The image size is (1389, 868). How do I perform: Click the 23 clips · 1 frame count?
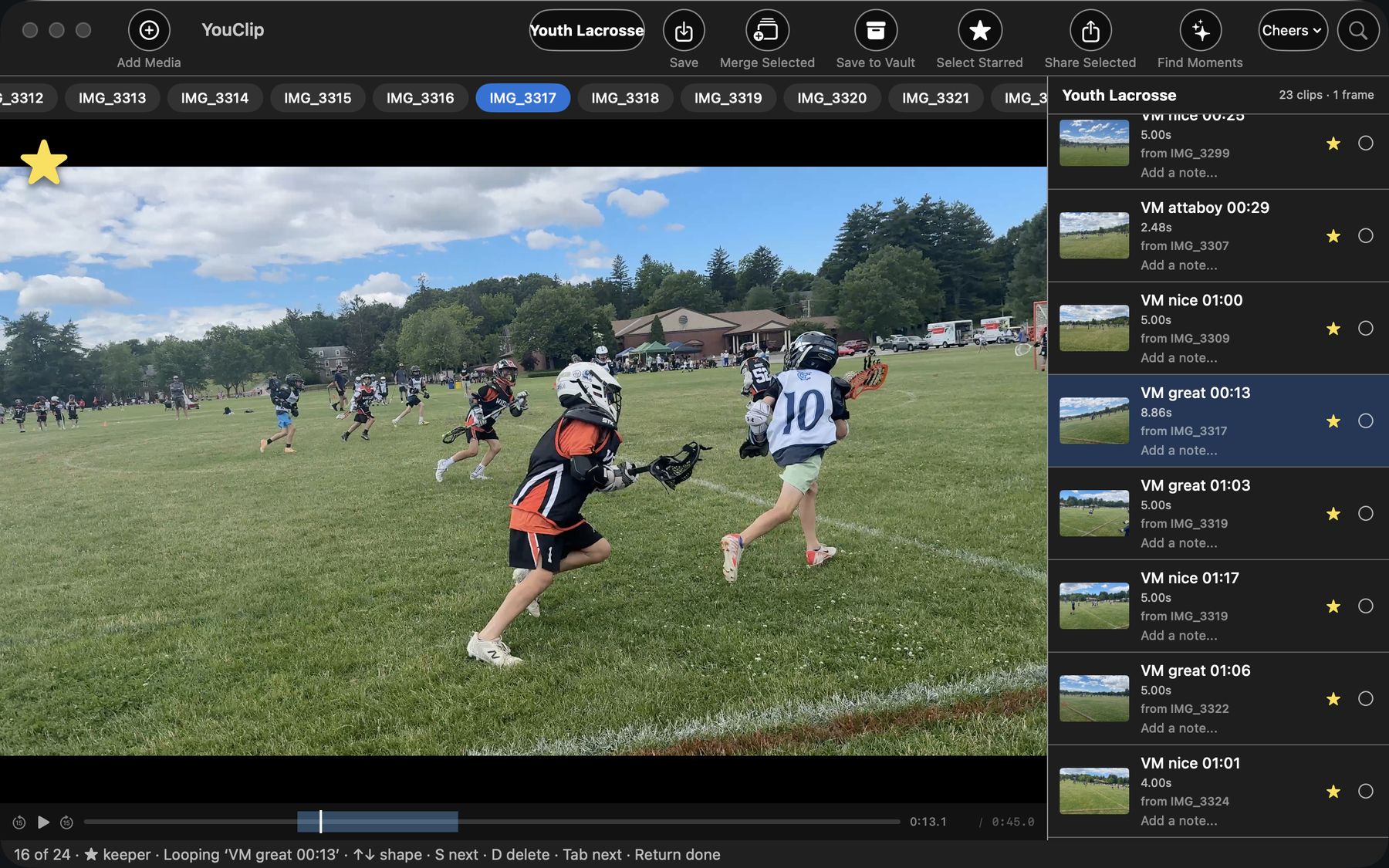click(x=1326, y=95)
